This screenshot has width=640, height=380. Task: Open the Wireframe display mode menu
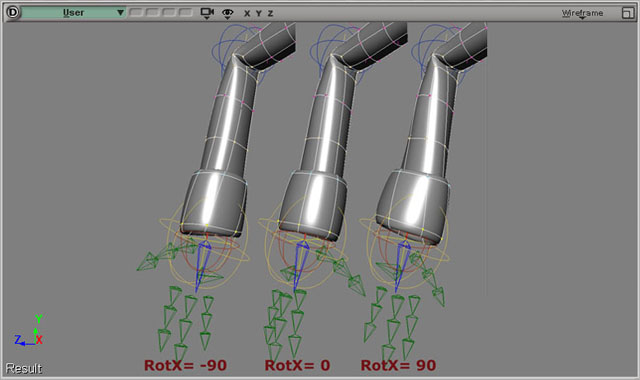pyautogui.click(x=582, y=13)
